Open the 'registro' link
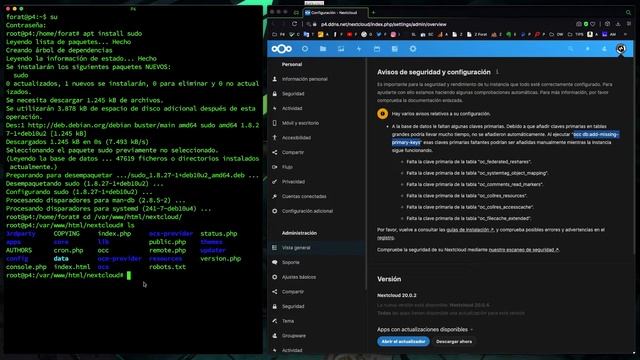640x360 pixels. (385, 238)
